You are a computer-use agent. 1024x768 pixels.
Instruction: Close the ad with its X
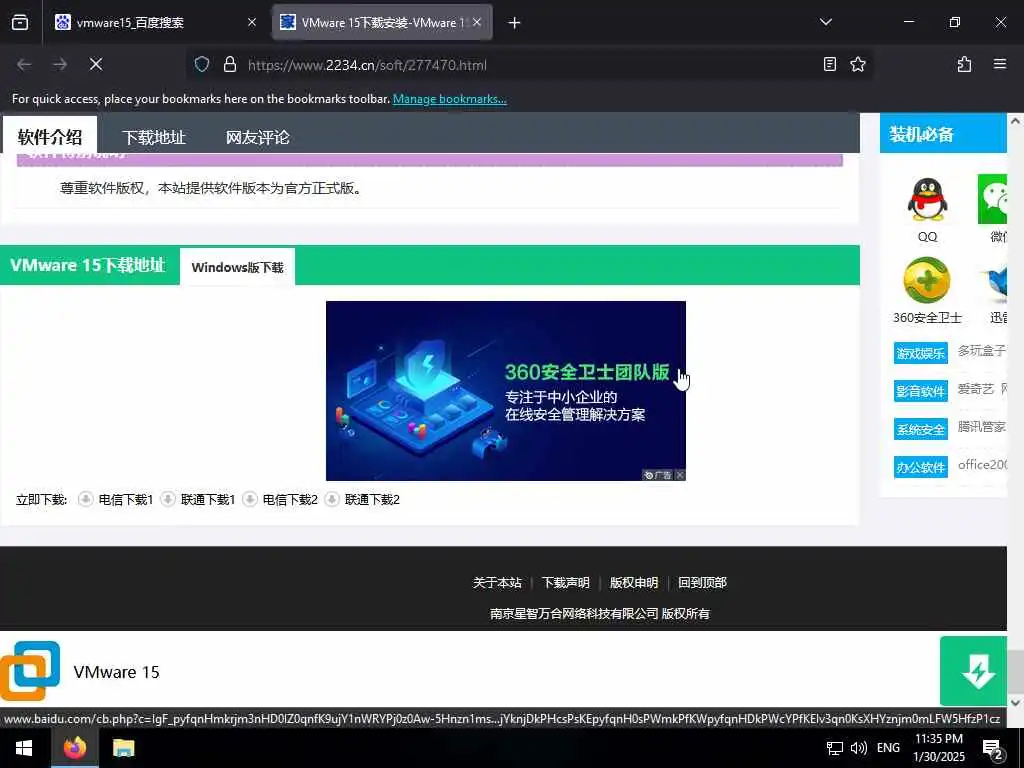pyautogui.click(x=680, y=475)
